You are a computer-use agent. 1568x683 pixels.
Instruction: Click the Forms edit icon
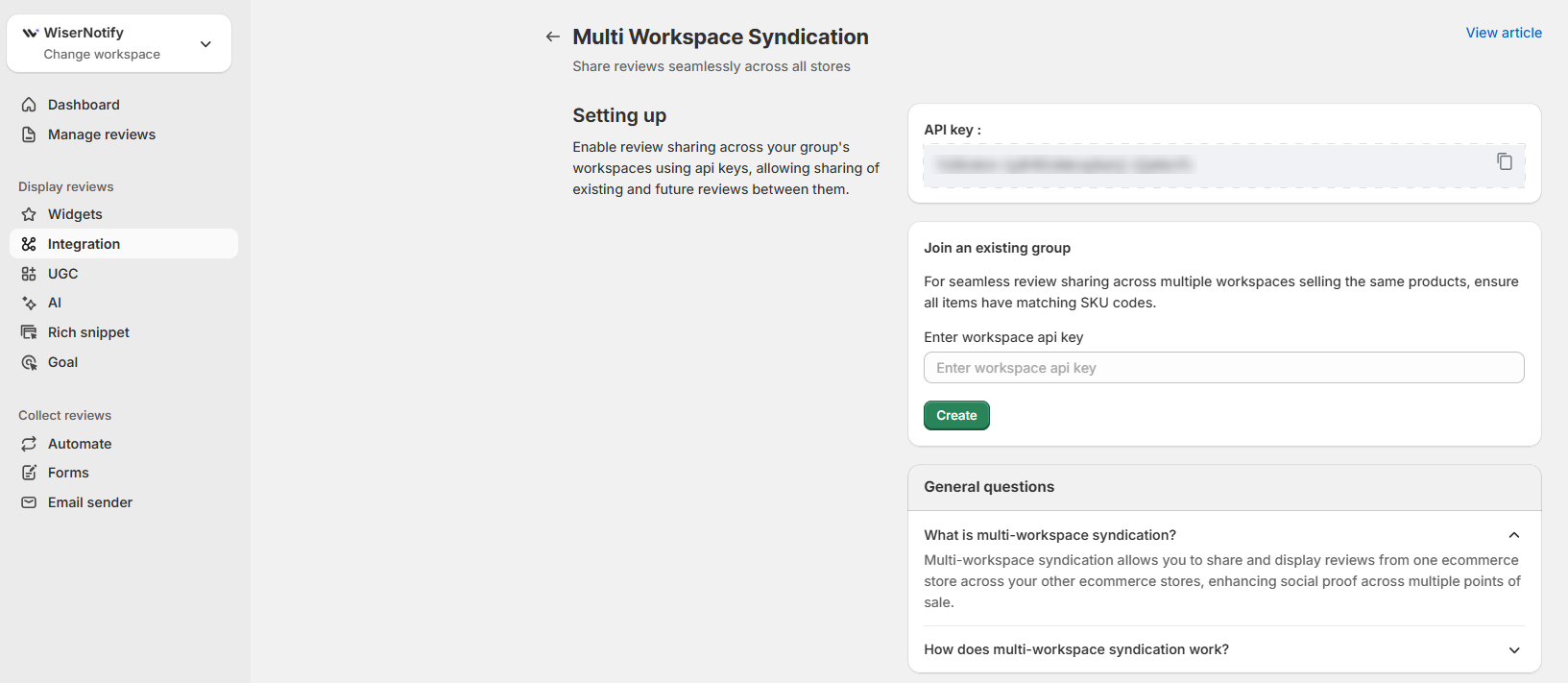[29, 473]
